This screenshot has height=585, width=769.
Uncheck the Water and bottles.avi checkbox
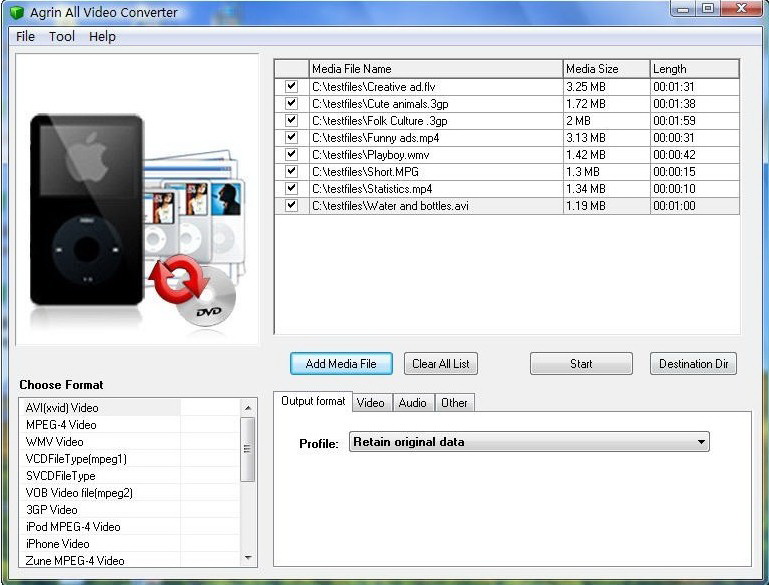coord(291,205)
